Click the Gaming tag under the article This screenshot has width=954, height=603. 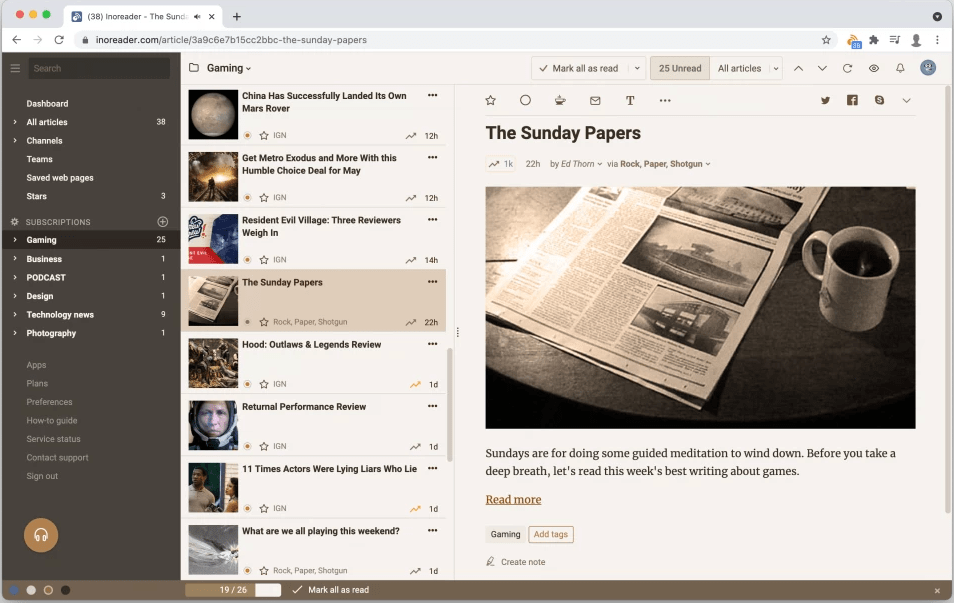pyautogui.click(x=506, y=534)
